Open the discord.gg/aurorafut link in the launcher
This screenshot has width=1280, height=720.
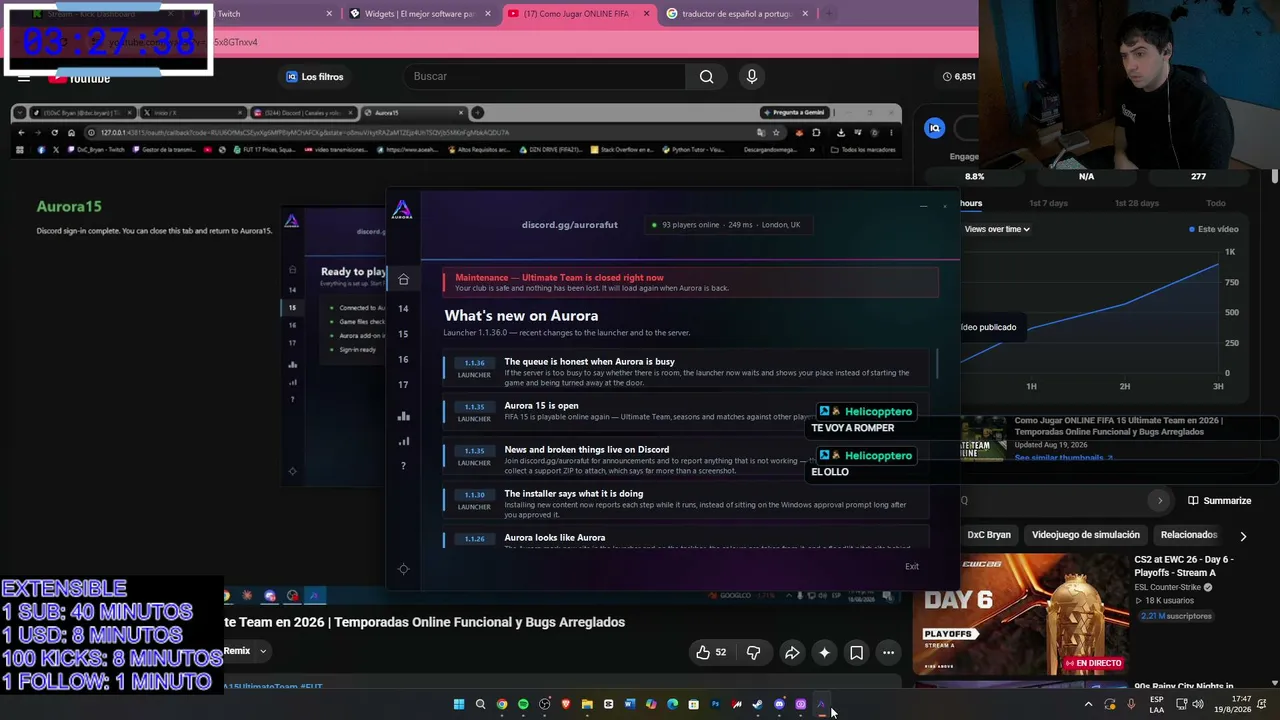[x=570, y=225]
